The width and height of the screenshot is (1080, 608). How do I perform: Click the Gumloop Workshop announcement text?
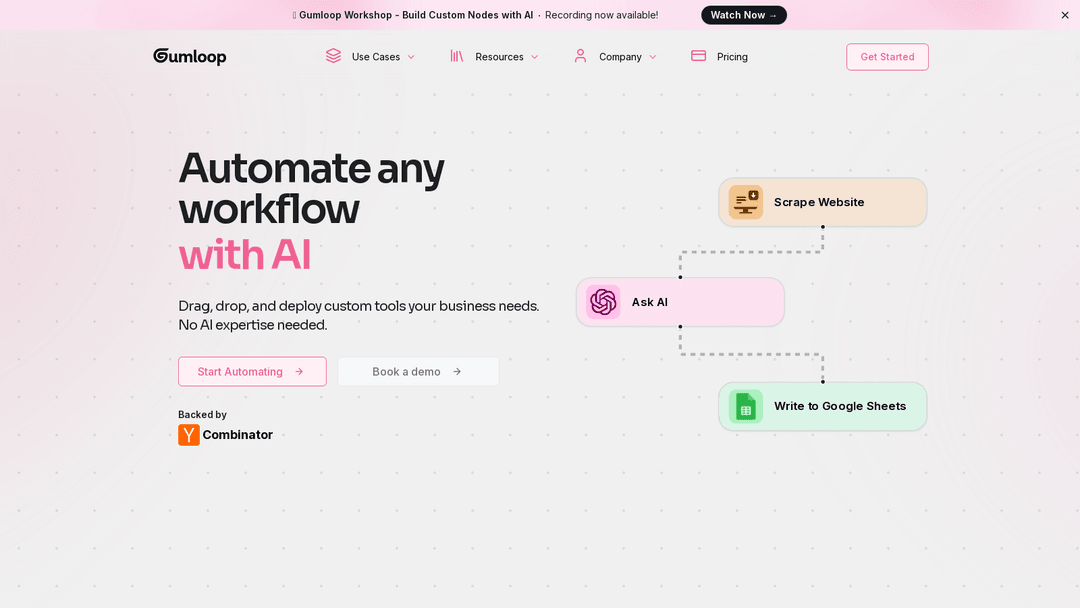416,15
